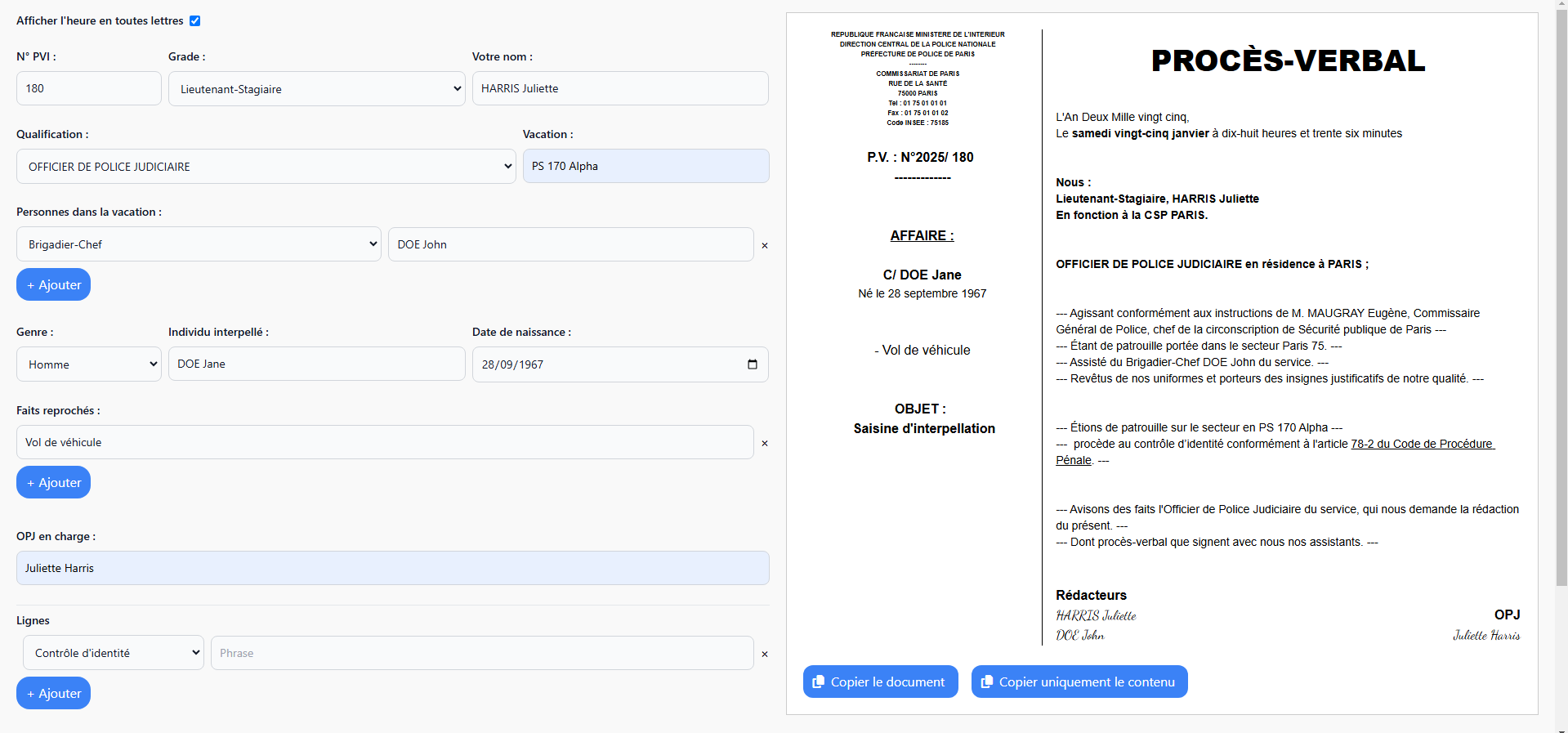Remove the Vol de véhicule charge
1568x733 pixels.
[x=765, y=443]
